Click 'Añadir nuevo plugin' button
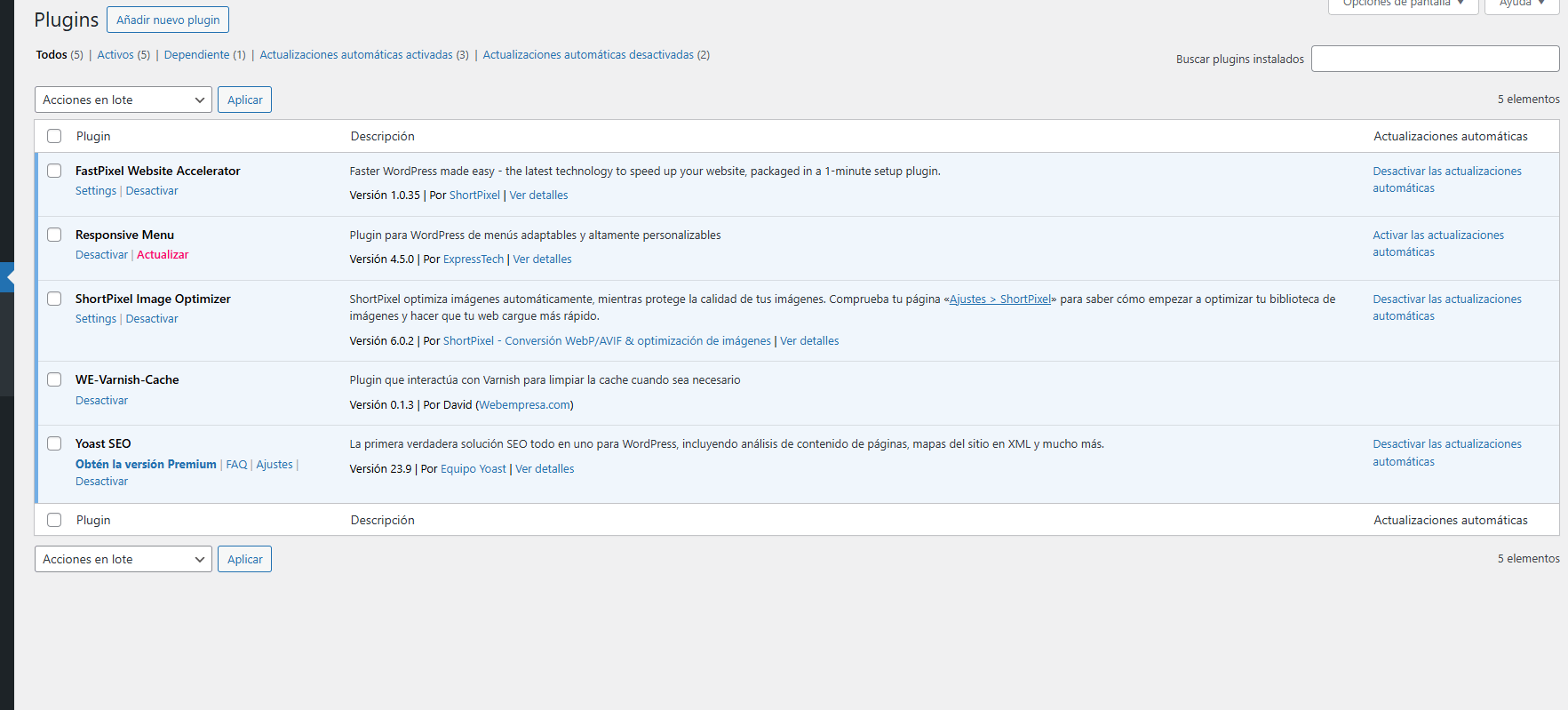 click(x=168, y=20)
